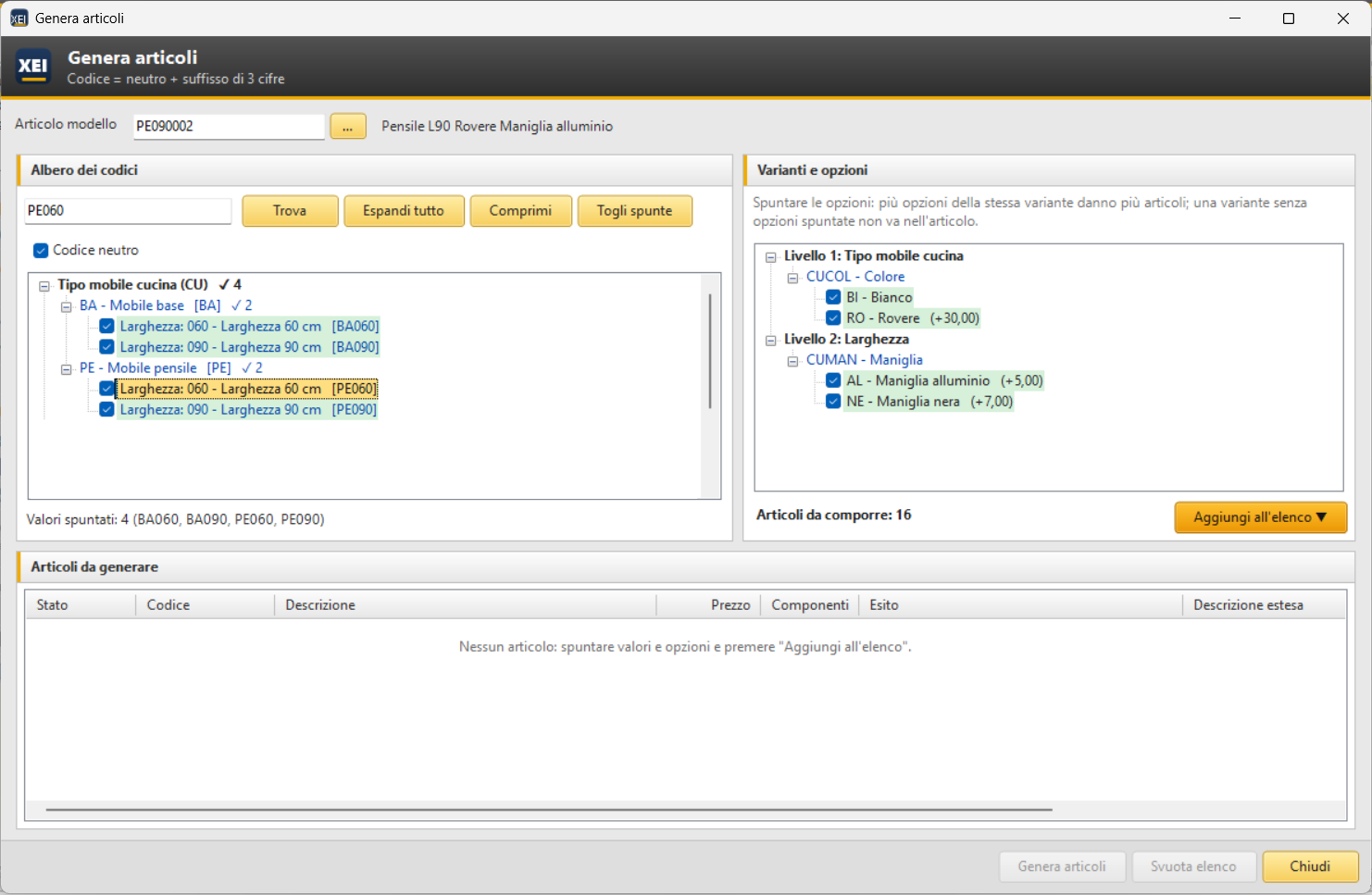Image resolution: width=1372 pixels, height=895 pixels.
Task: Uncheck the AL - Maniglia alluminio option
Action: [x=833, y=380]
